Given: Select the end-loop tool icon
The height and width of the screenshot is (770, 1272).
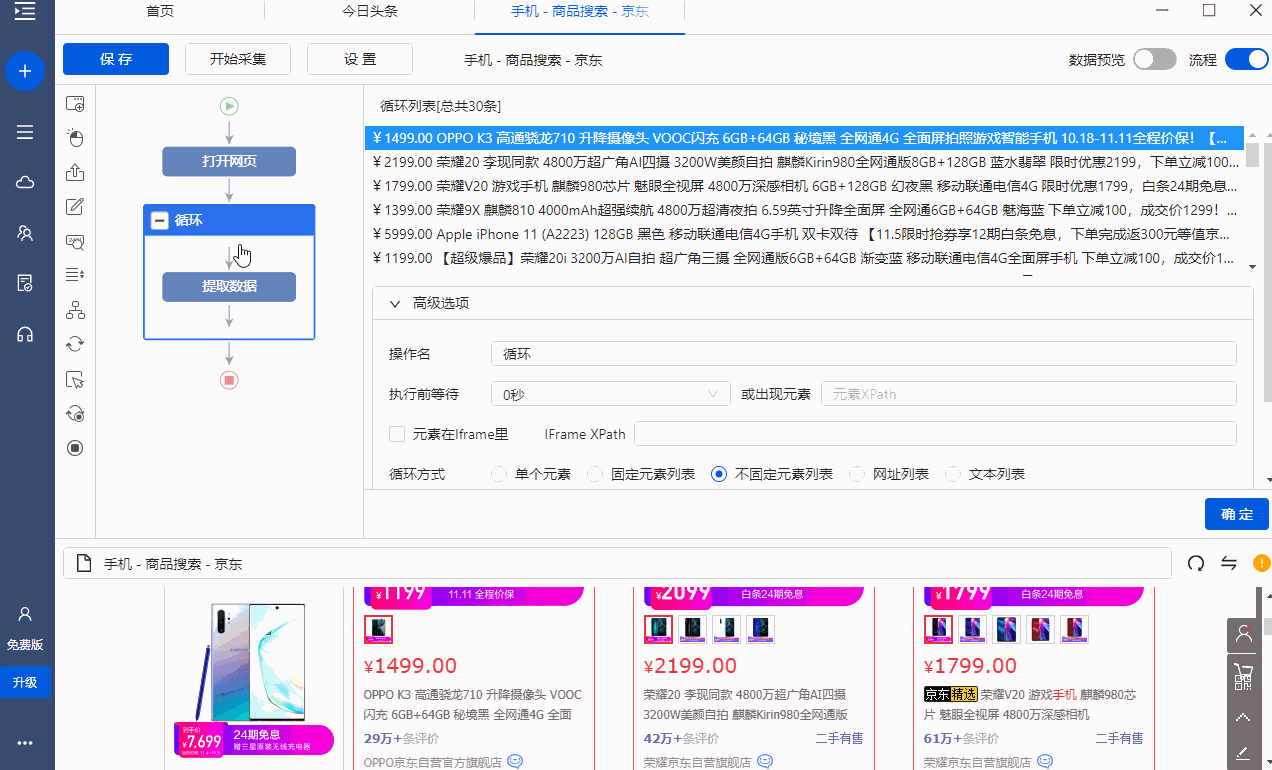Looking at the screenshot, I should click(75, 413).
